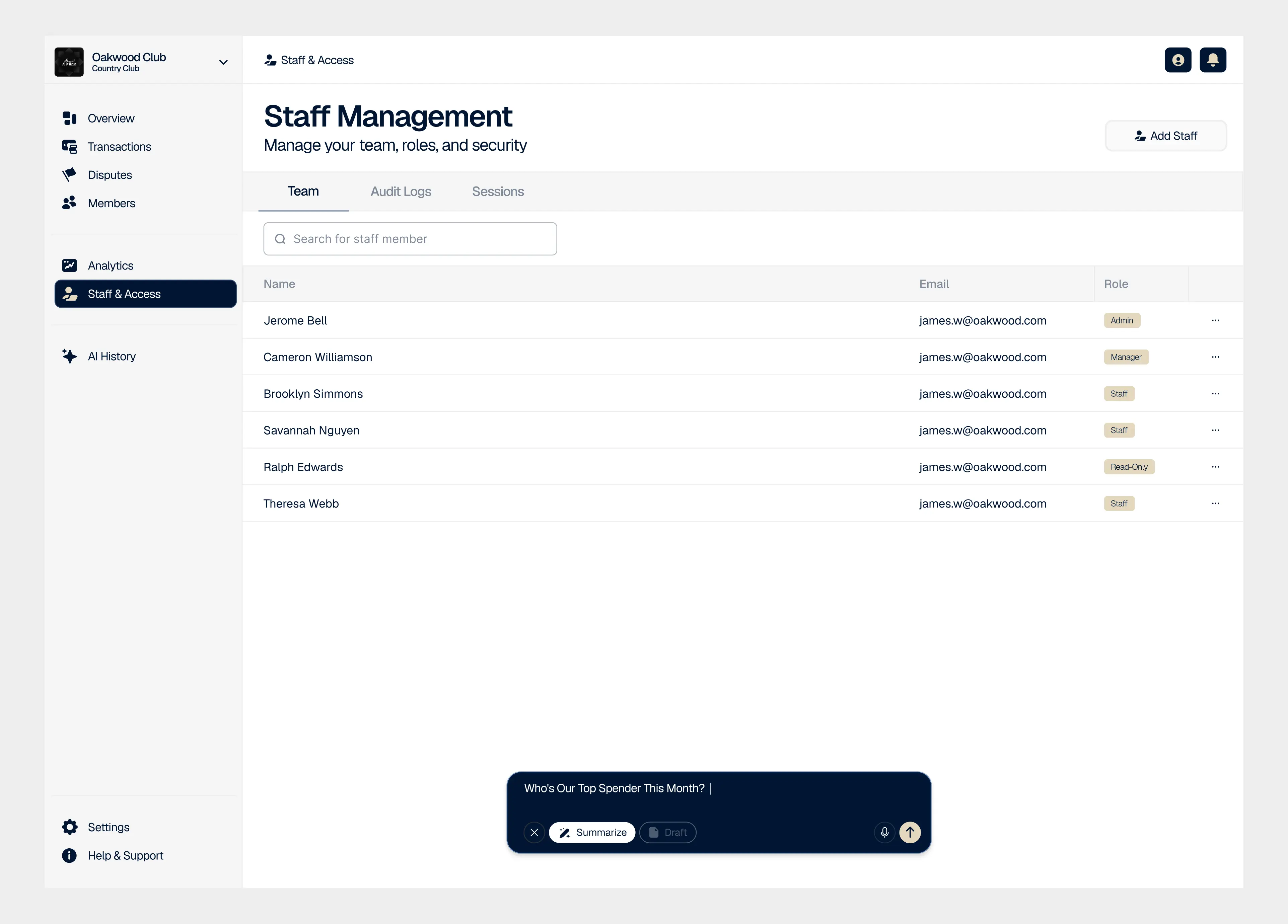
Task: Switch to the Audit Logs tab
Action: (x=401, y=191)
